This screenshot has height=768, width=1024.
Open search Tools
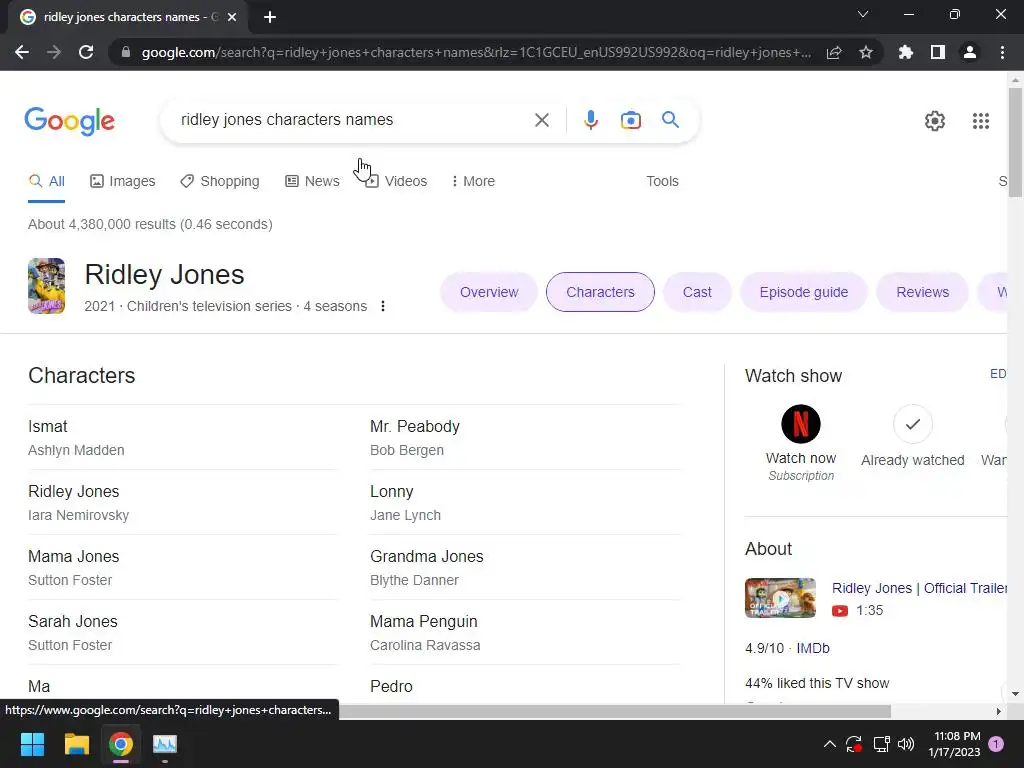coord(662,181)
